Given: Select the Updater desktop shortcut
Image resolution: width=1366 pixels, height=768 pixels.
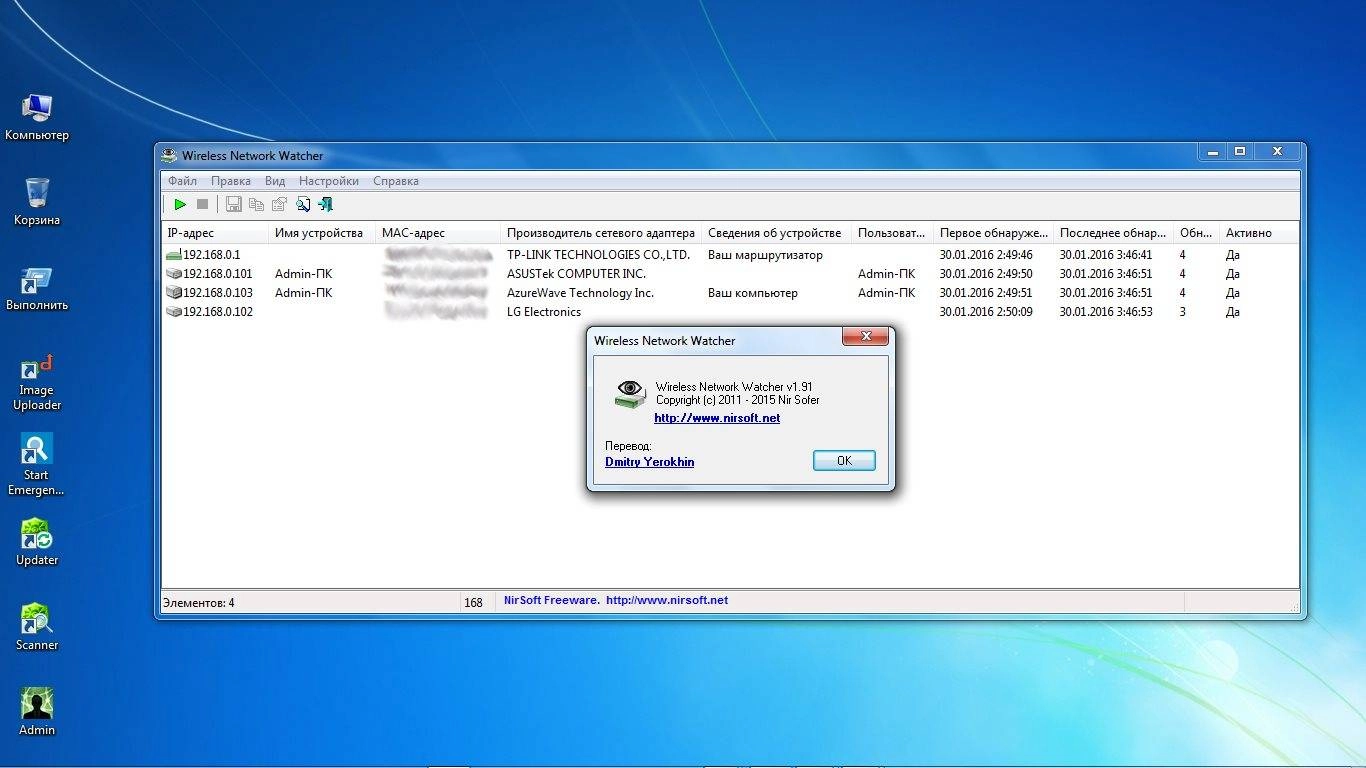Looking at the screenshot, I should (37, 541).
